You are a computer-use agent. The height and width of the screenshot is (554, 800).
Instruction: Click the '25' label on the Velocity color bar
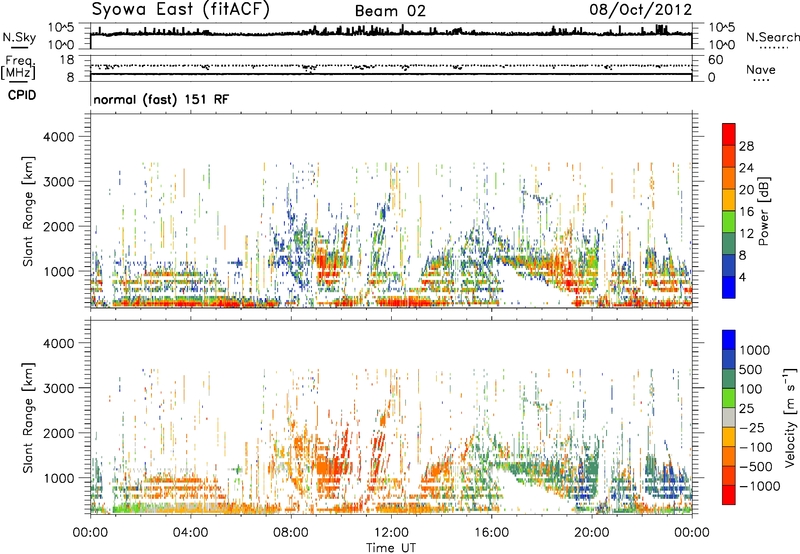coord(747,409)
